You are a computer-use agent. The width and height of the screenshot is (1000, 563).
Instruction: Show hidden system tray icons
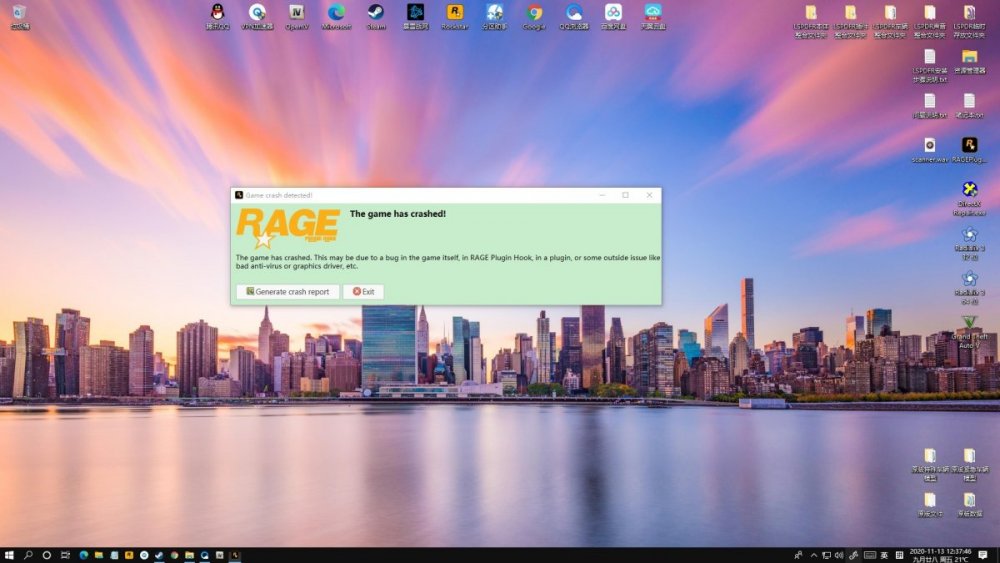pyautogui.click(x=814, y=555)
